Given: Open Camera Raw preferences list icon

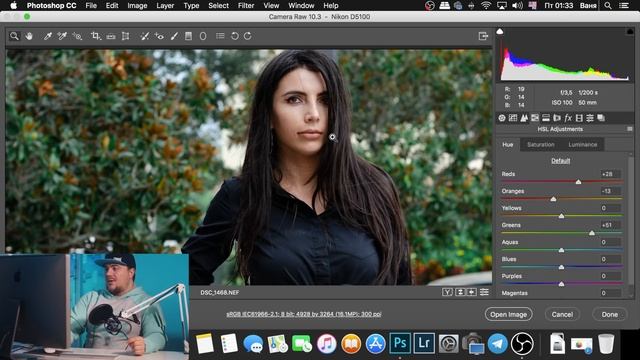Looking at the screenshot, I should 220,36.
